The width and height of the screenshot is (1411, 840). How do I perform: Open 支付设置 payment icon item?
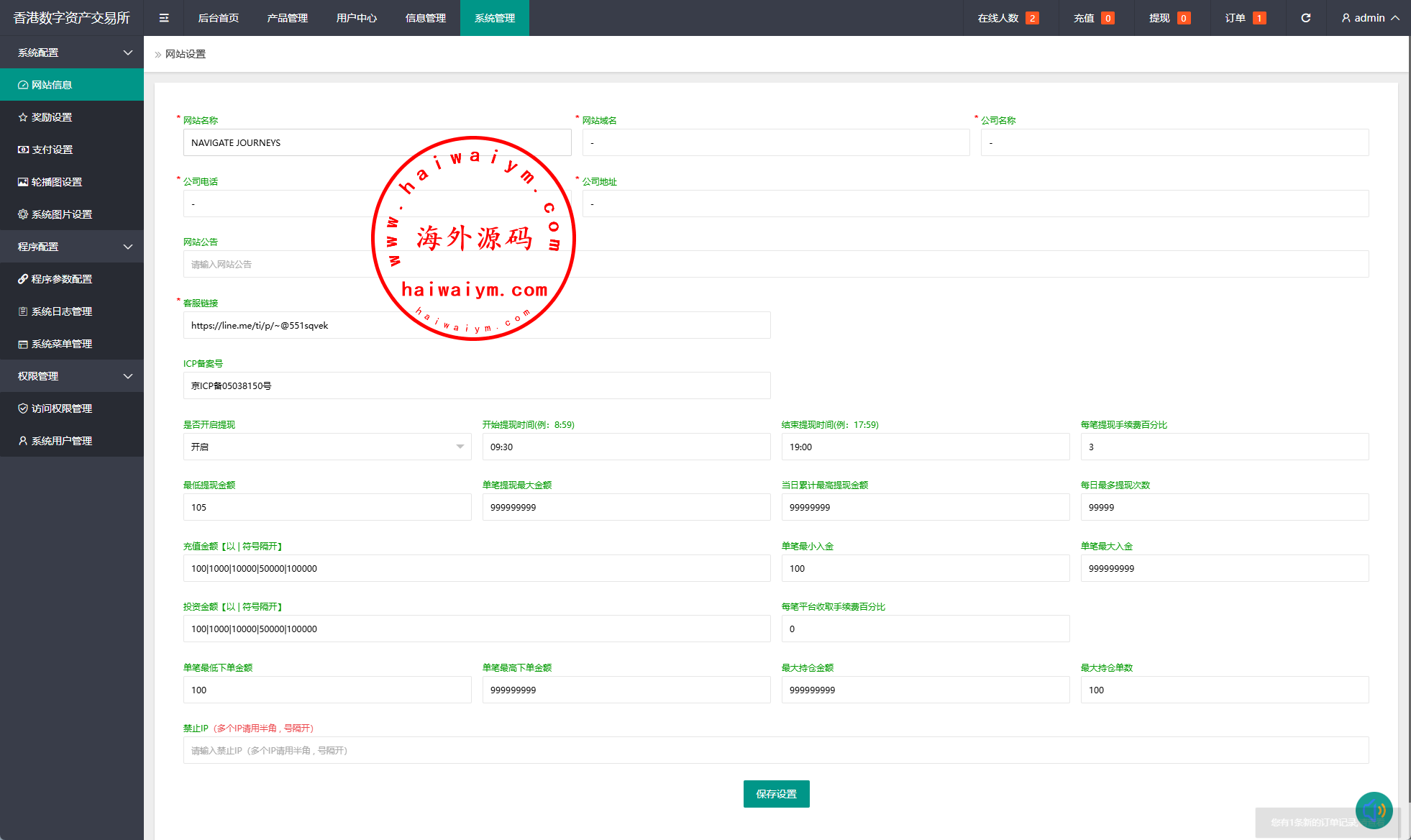[52, 150]
